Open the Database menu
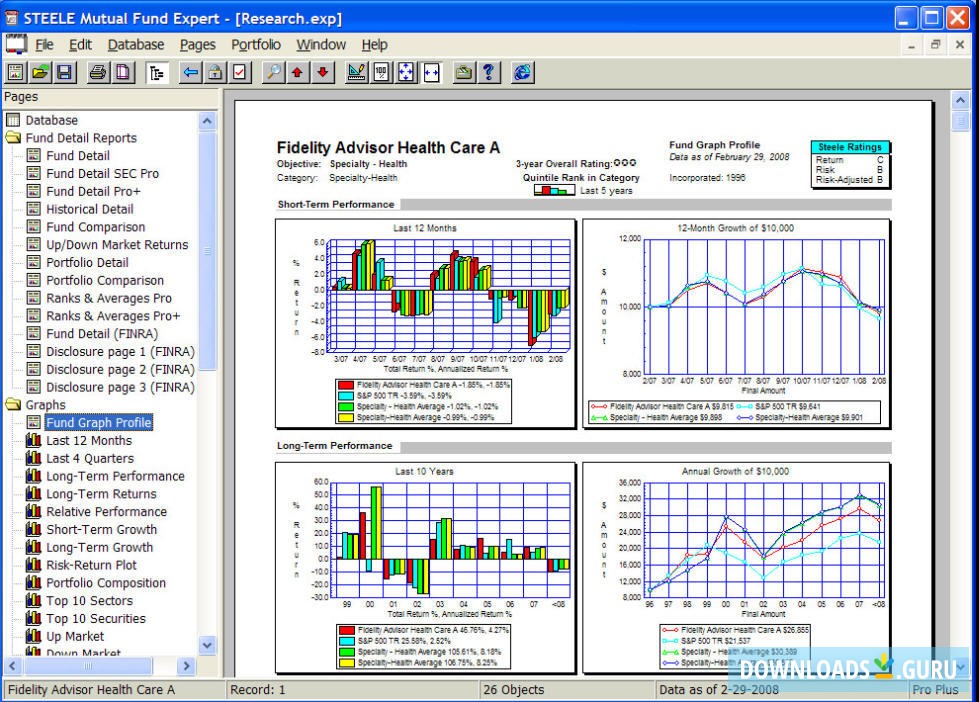 coord(135,45)
